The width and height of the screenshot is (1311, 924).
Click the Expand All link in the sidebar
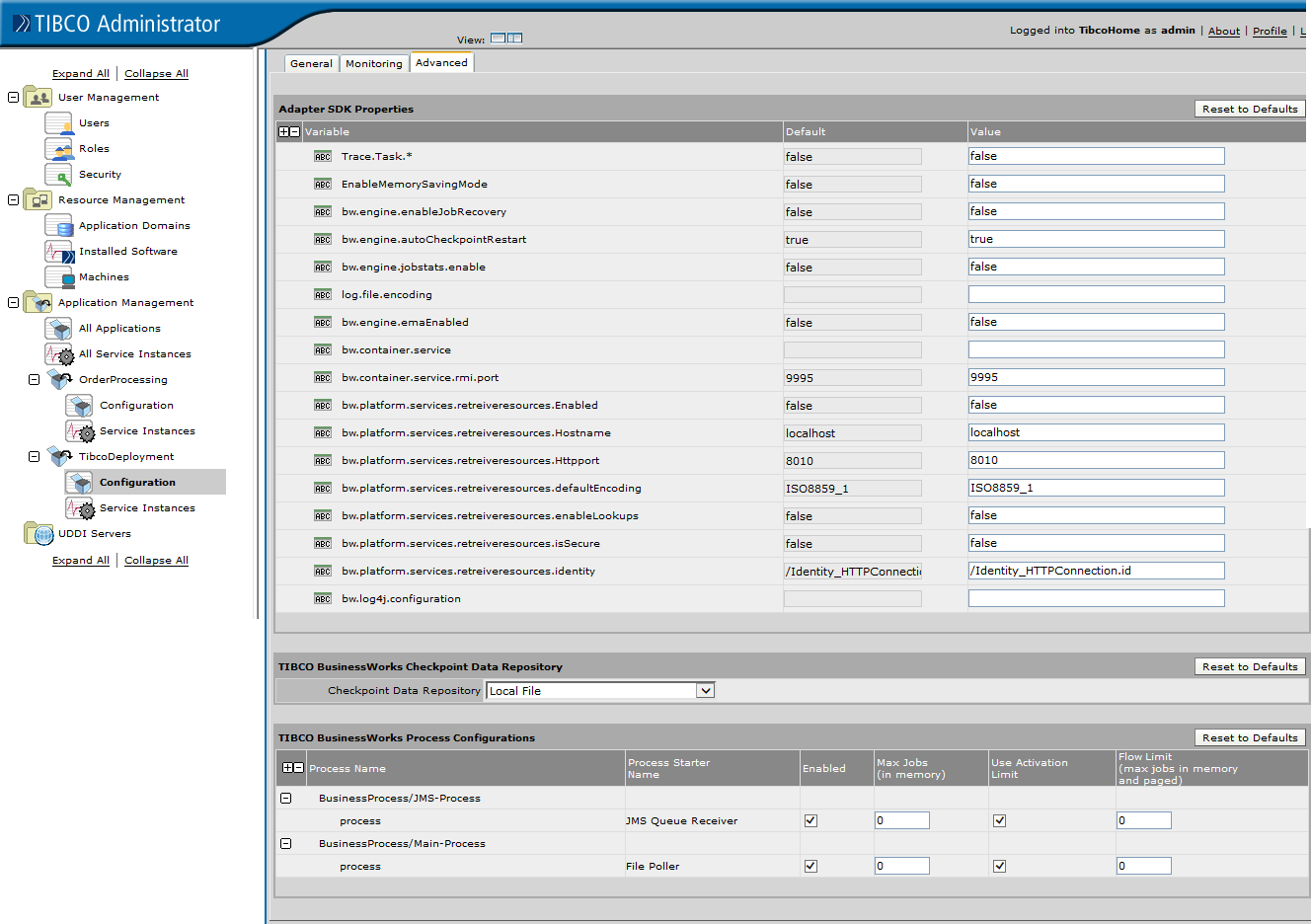[x=80, y=73]
